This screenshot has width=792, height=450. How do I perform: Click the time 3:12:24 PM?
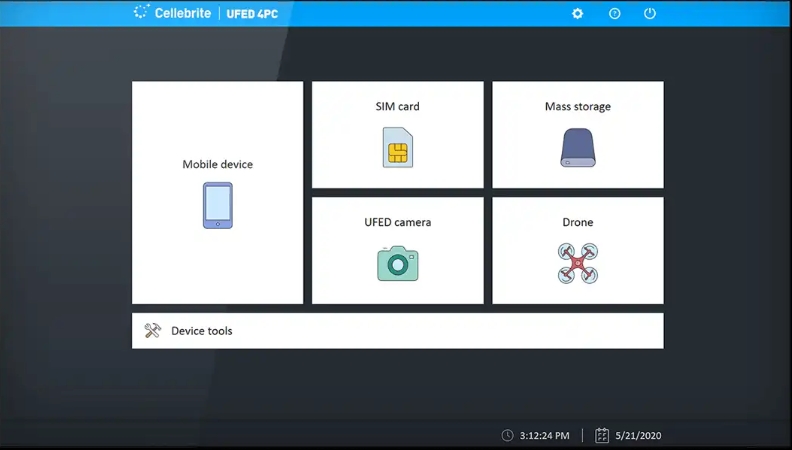coord(544,435)
